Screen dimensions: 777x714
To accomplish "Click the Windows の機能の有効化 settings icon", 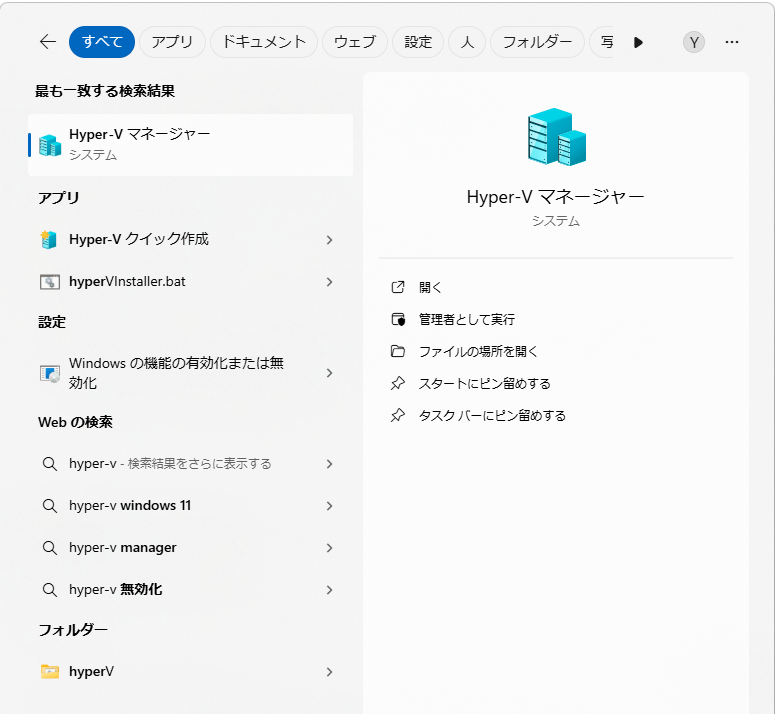I will point(50,373).
